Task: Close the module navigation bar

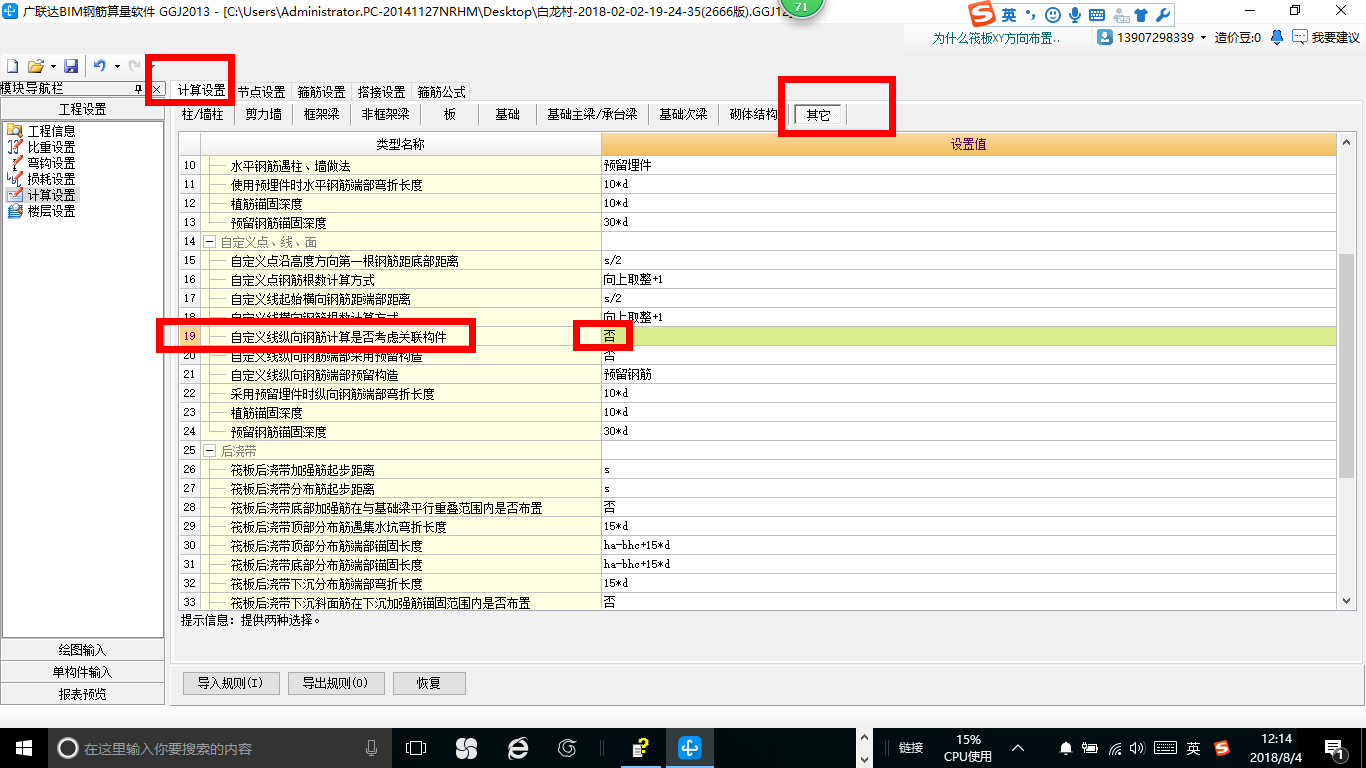Action: click(x=157, y=89)
